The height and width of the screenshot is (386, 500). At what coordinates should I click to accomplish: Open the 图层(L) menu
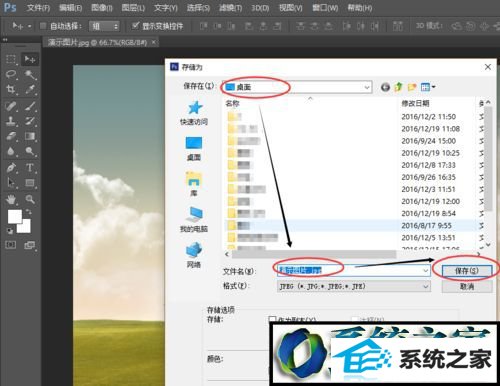pos(133,8)
